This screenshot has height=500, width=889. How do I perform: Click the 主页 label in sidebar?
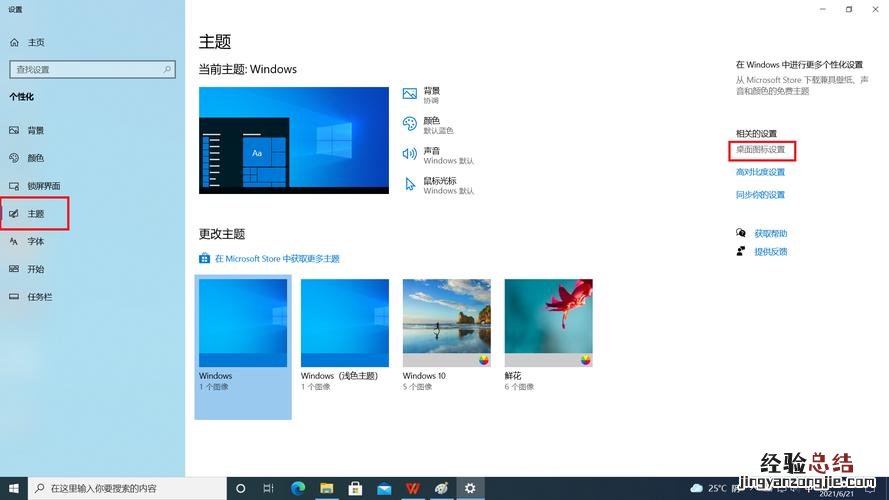[36, 43]
